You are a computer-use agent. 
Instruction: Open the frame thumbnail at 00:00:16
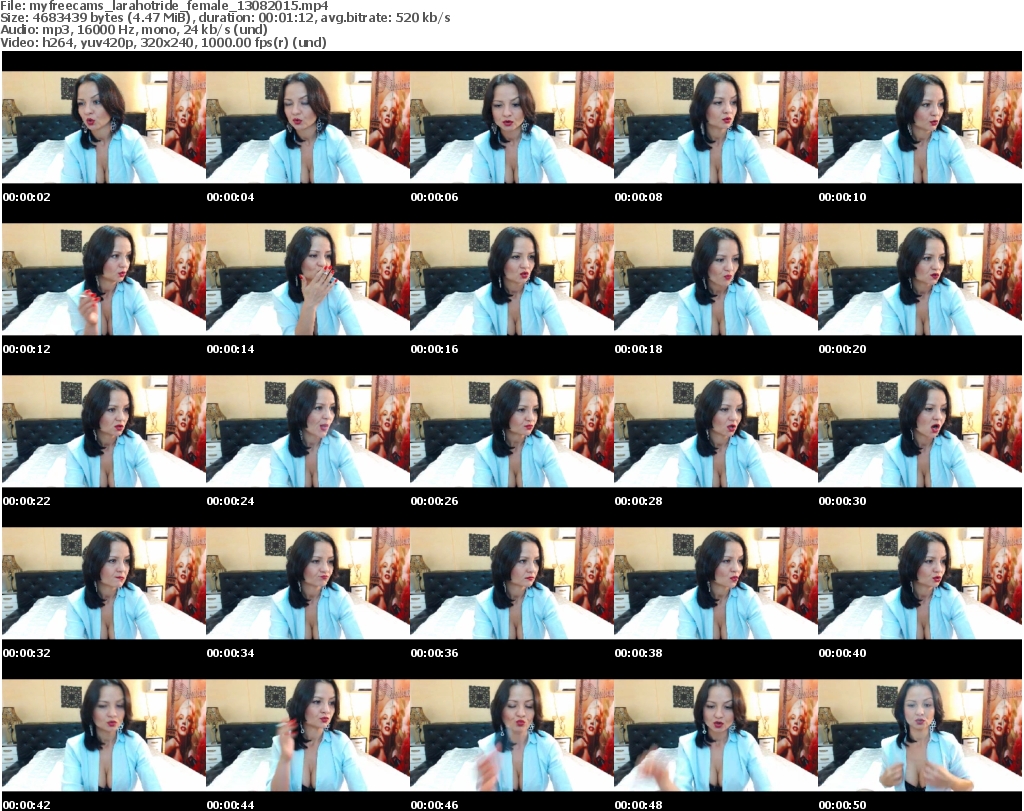(511, 279)
